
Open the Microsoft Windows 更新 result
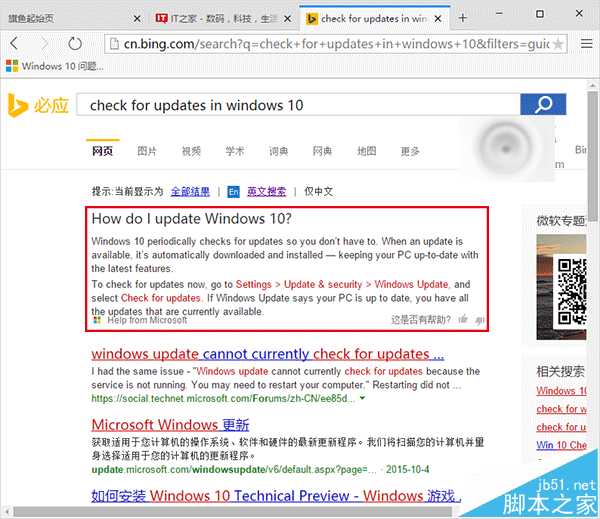pos(170,425)
